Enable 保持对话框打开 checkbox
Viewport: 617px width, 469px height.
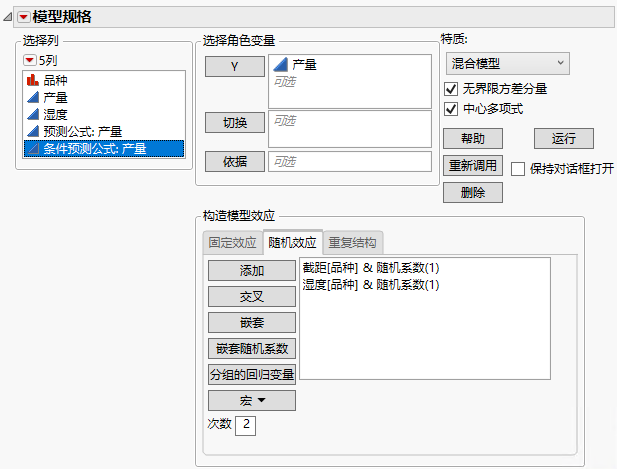click(518, 169)
